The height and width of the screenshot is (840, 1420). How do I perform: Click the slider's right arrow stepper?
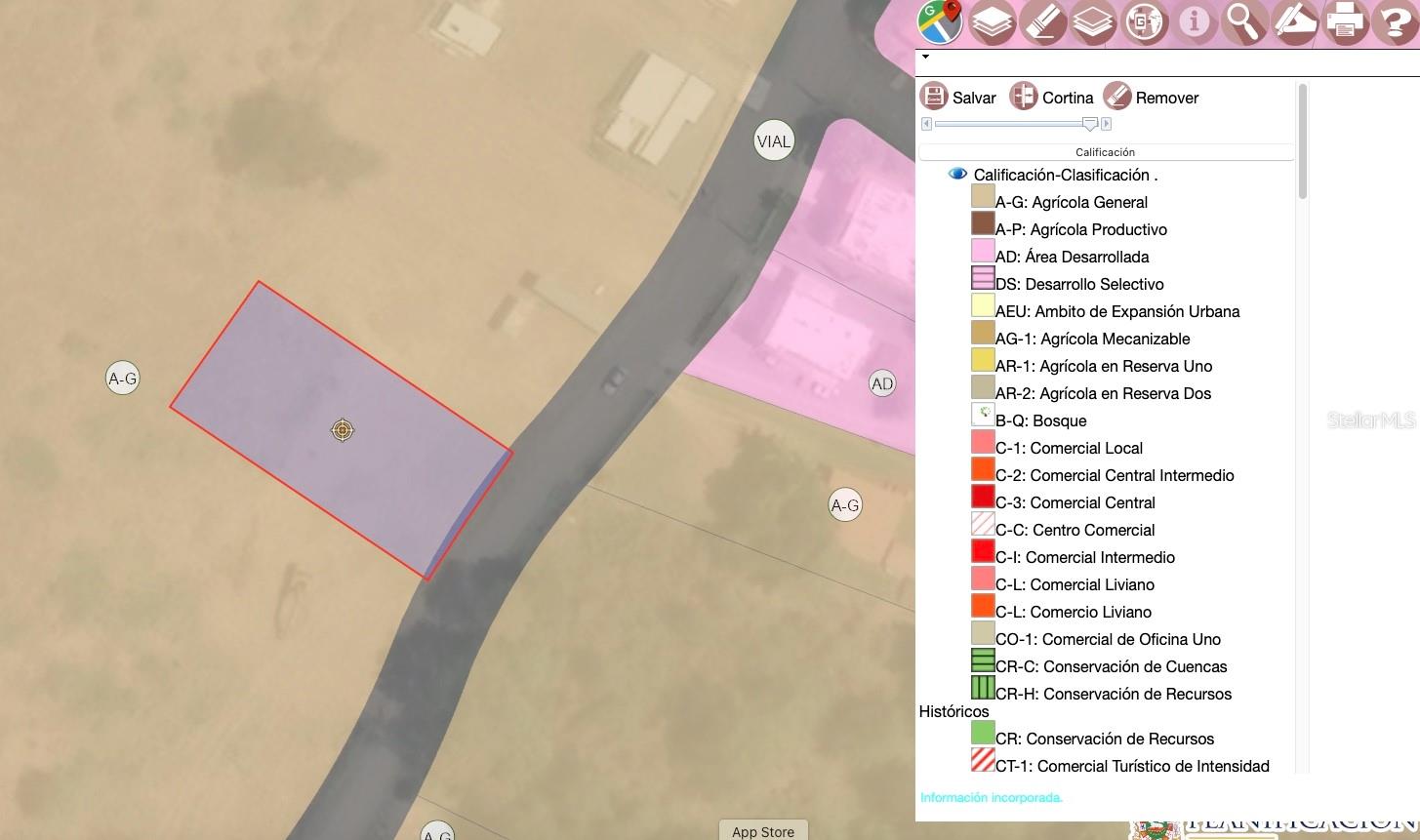(x=1106, y=124)
